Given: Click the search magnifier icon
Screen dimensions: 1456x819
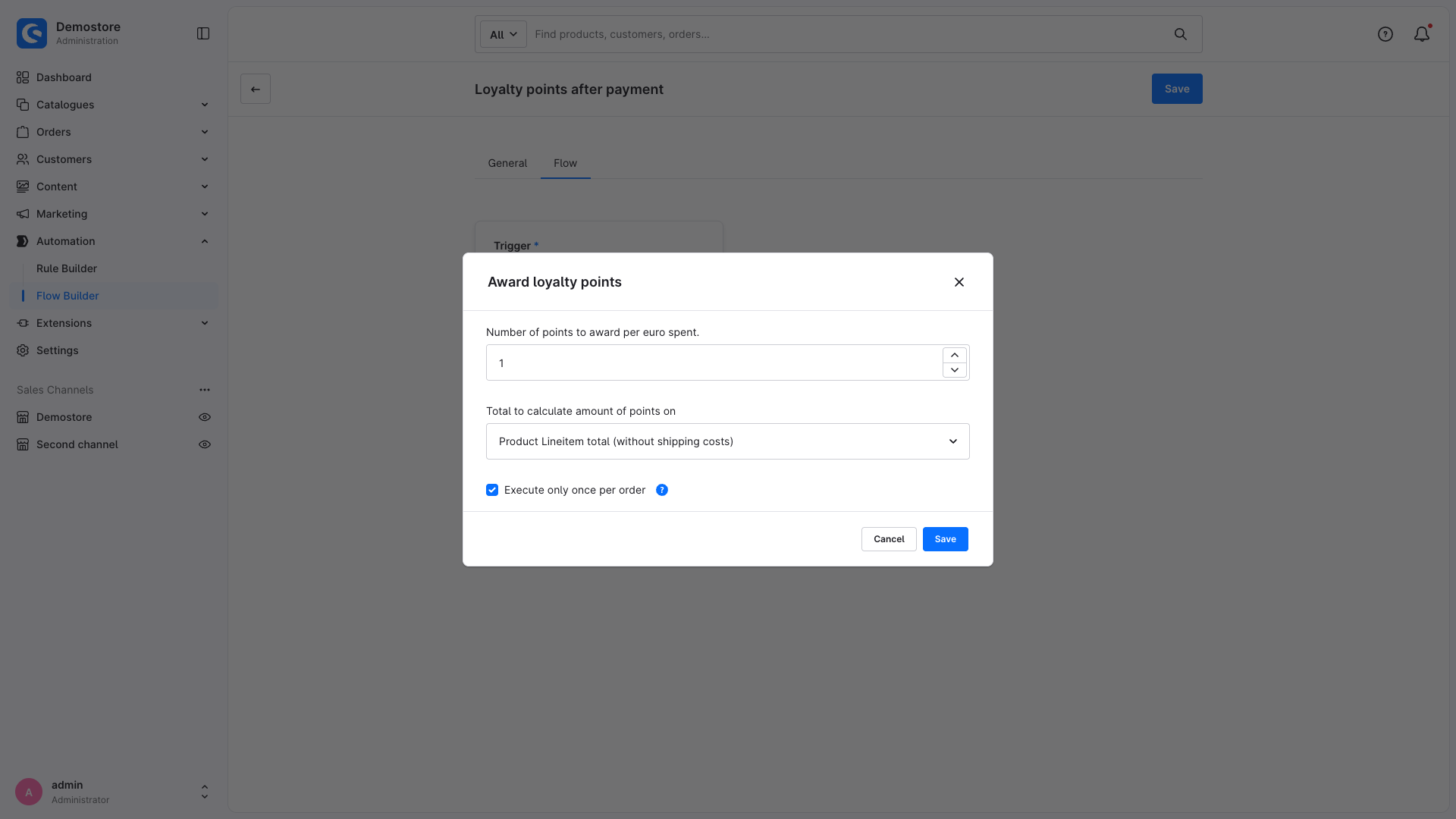Looking at the screenshot, I should [x=1181, y=34].
